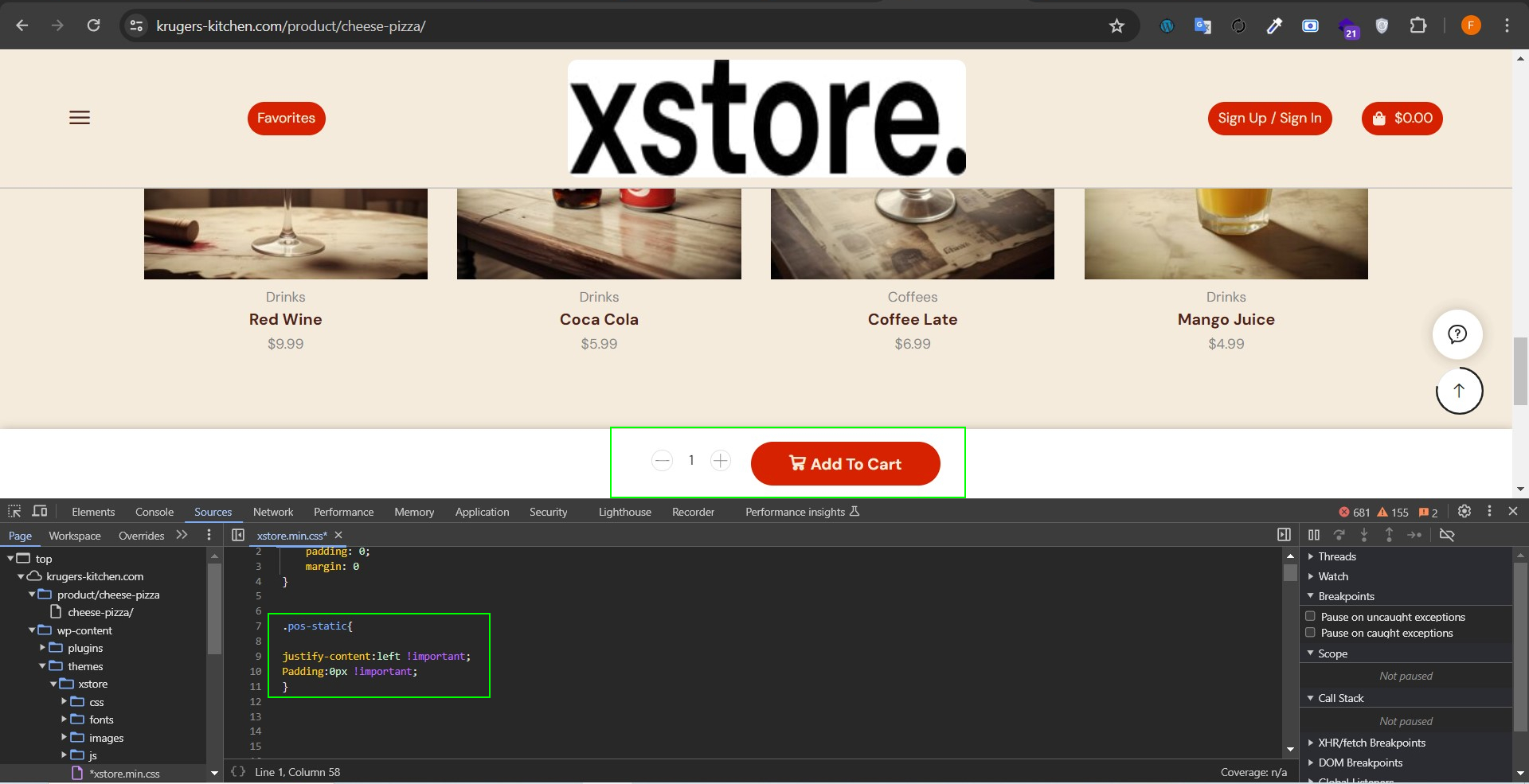Switch to the Elements tab

[93, 512]
